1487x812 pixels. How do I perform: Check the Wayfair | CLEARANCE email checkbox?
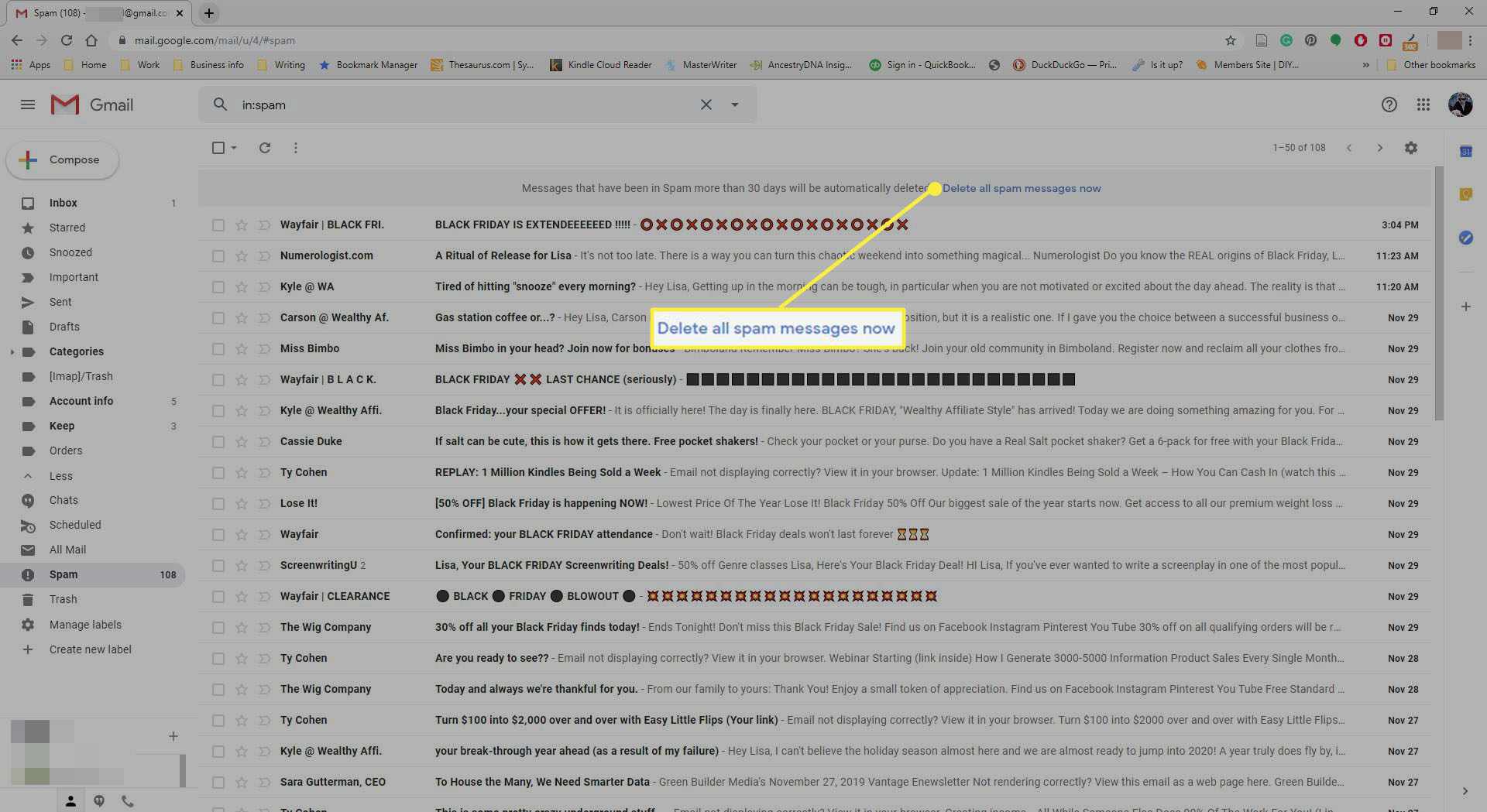click(x=218, y=596)
